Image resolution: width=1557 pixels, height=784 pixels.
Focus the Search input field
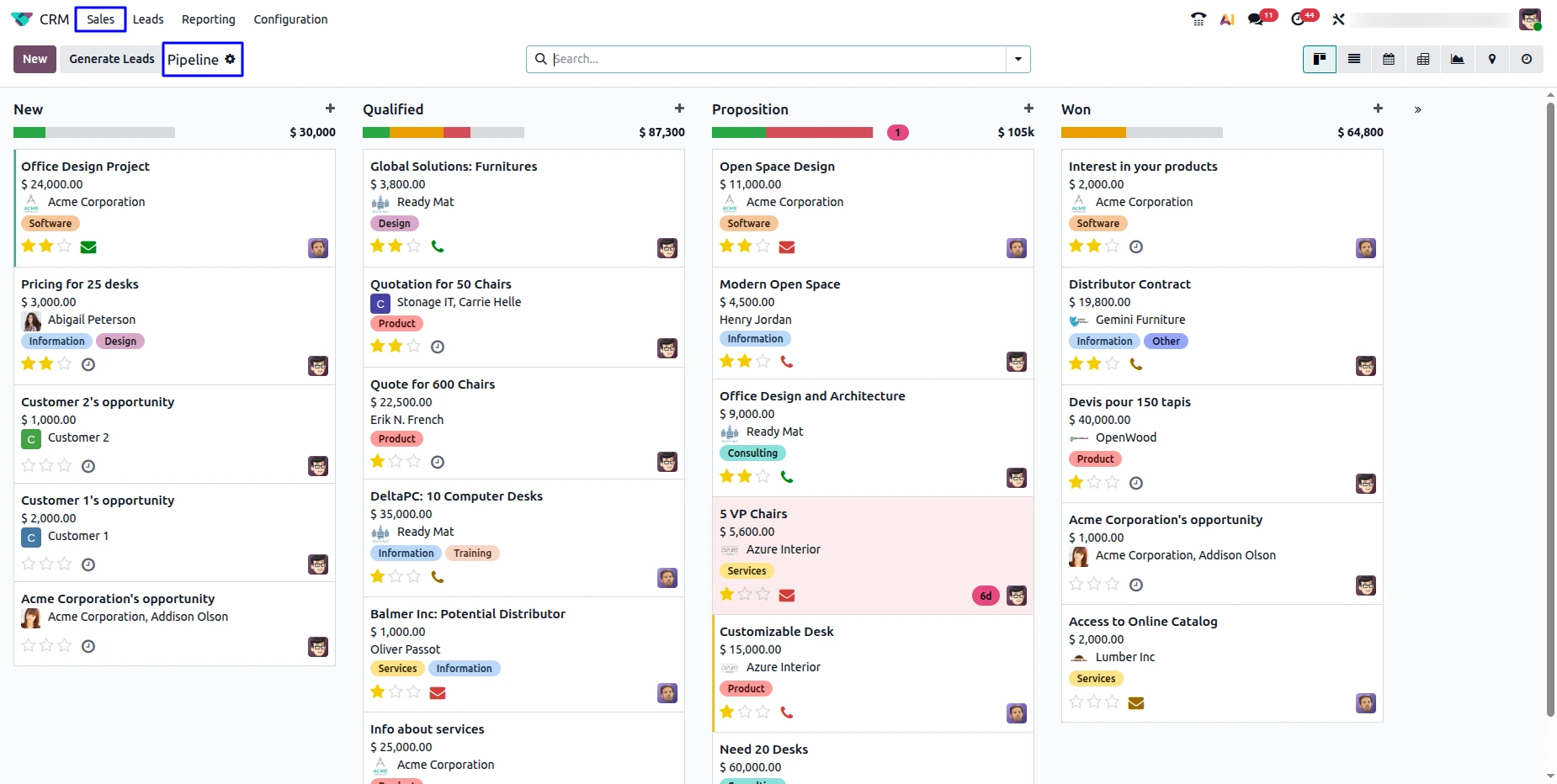coord(778,59)
